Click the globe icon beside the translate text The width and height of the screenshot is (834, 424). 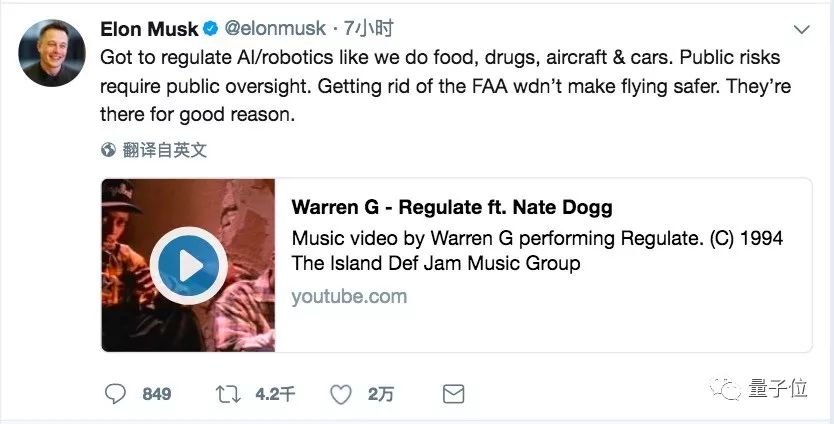coord(109,151)
